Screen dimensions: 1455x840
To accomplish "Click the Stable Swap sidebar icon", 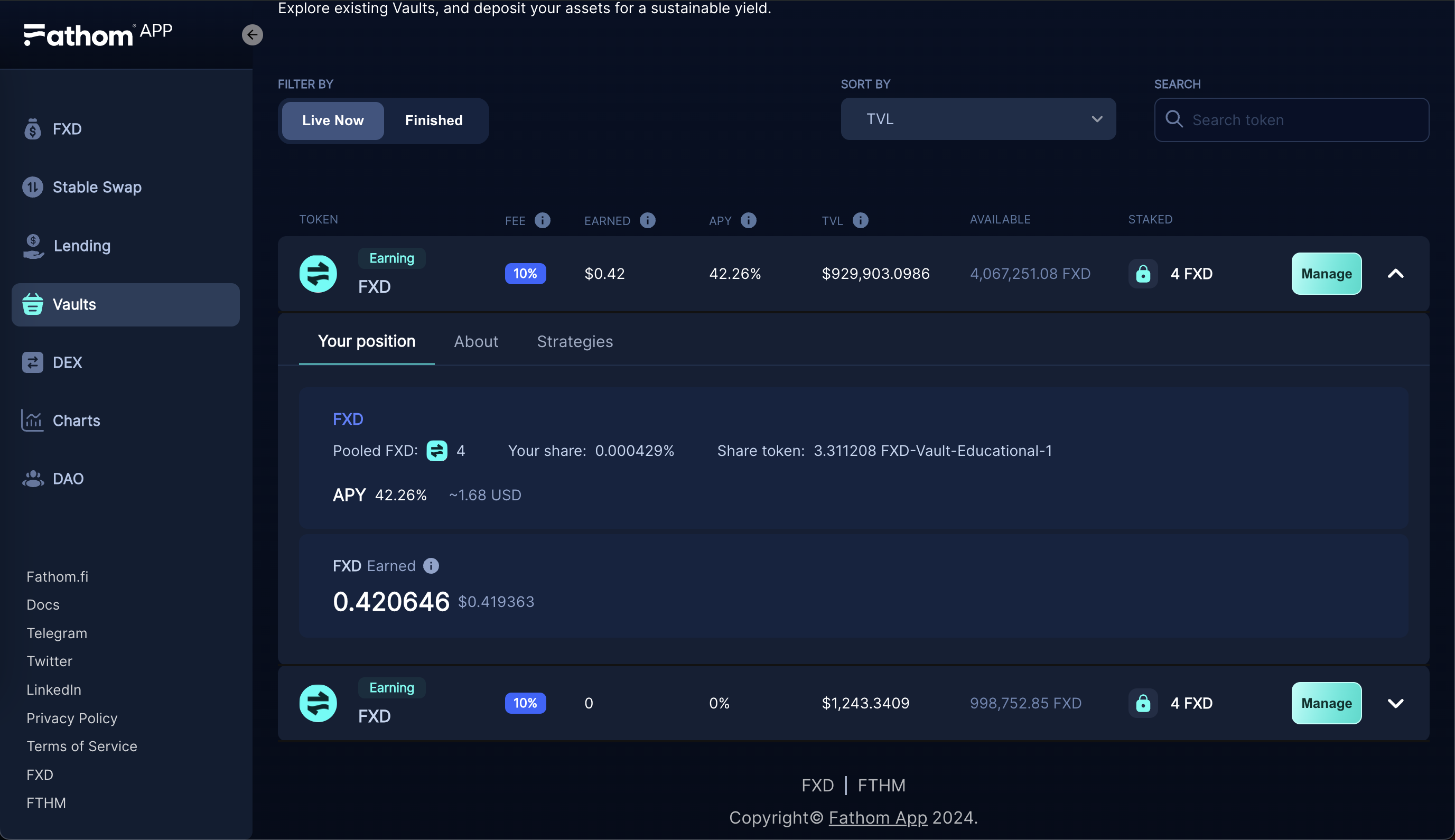I will coord(33,187).
